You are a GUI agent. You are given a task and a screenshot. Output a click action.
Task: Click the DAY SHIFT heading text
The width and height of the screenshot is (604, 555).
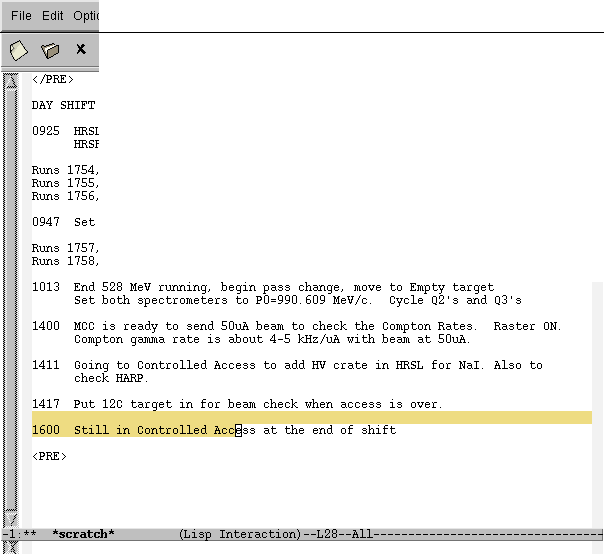tap(64, 105)
